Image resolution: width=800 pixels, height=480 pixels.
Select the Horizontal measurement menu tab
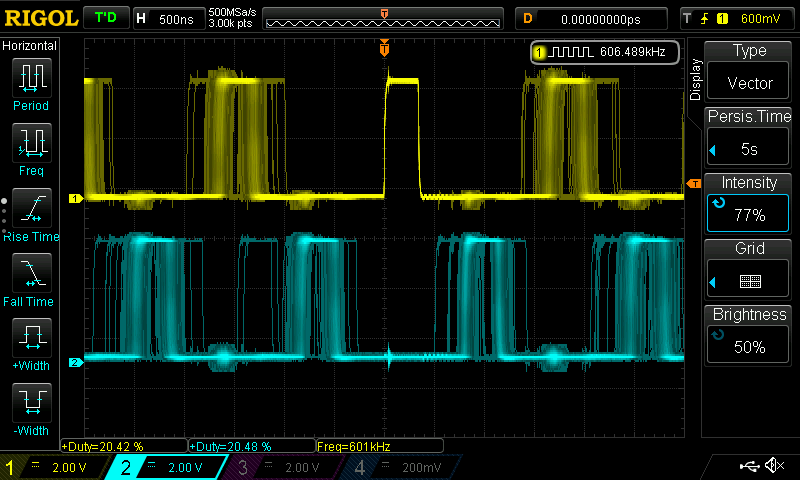[30, 46]
